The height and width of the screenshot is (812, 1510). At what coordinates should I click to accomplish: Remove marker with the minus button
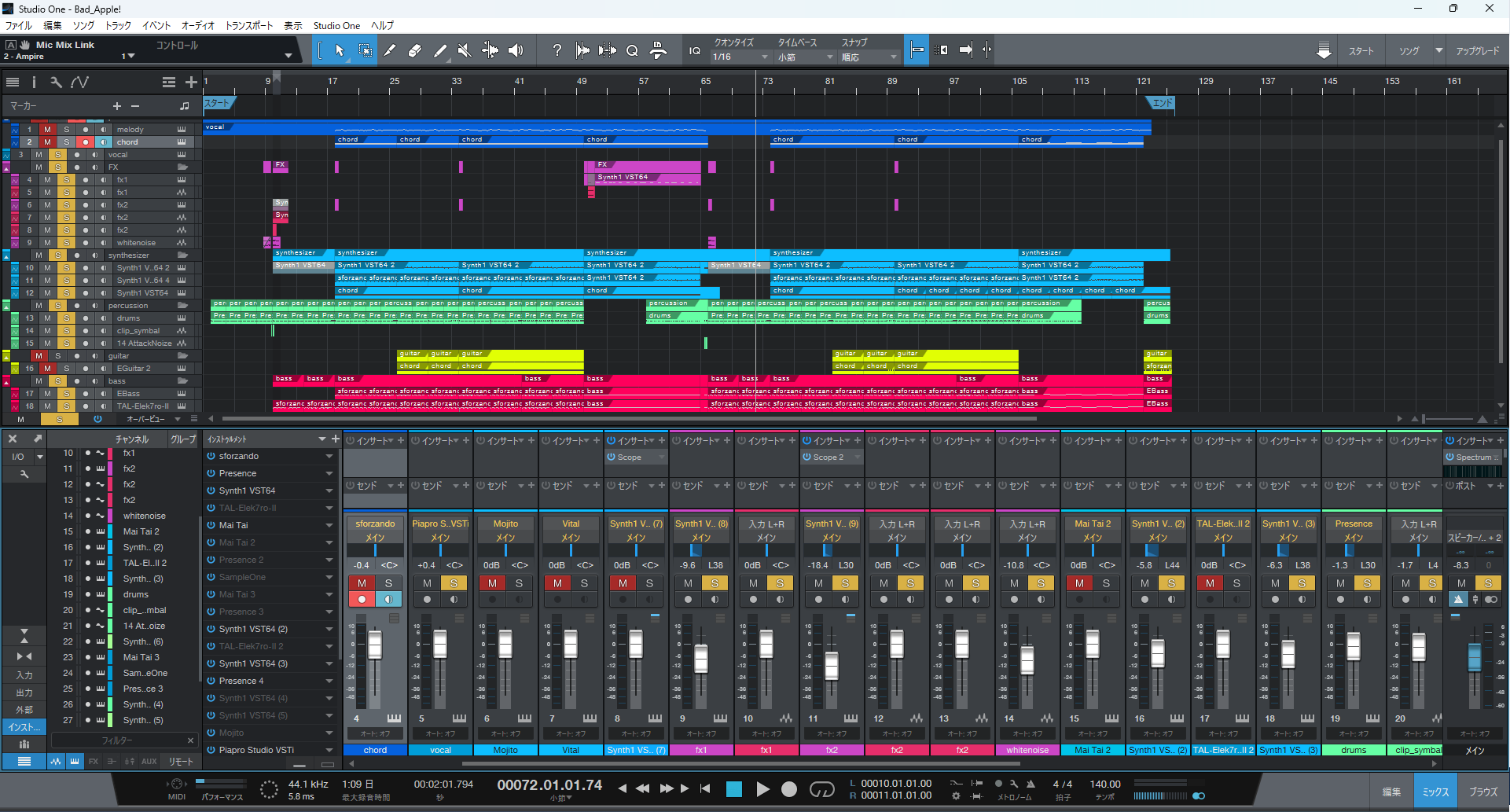point(135,106)
